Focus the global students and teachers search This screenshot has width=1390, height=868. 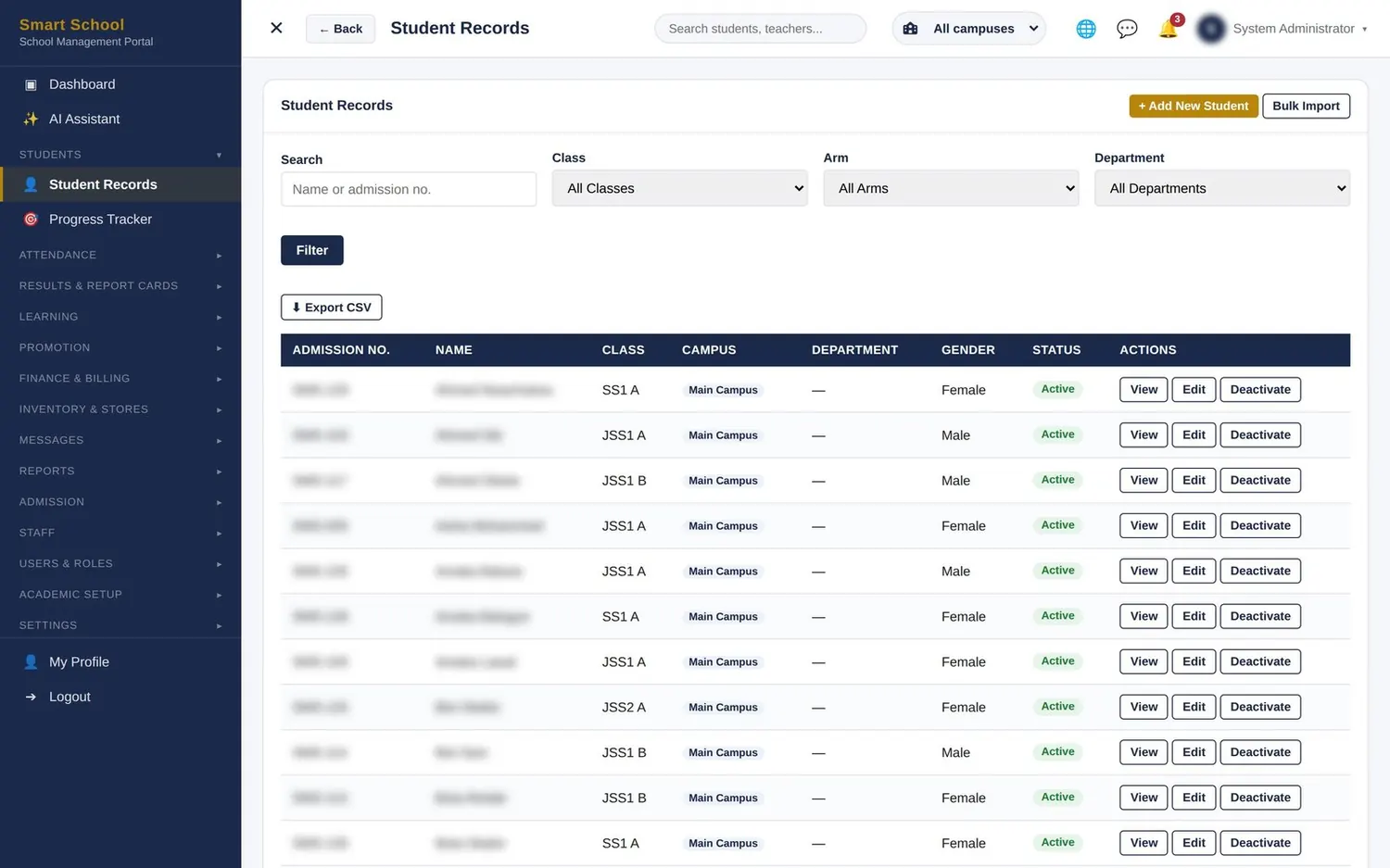(760, 29)
